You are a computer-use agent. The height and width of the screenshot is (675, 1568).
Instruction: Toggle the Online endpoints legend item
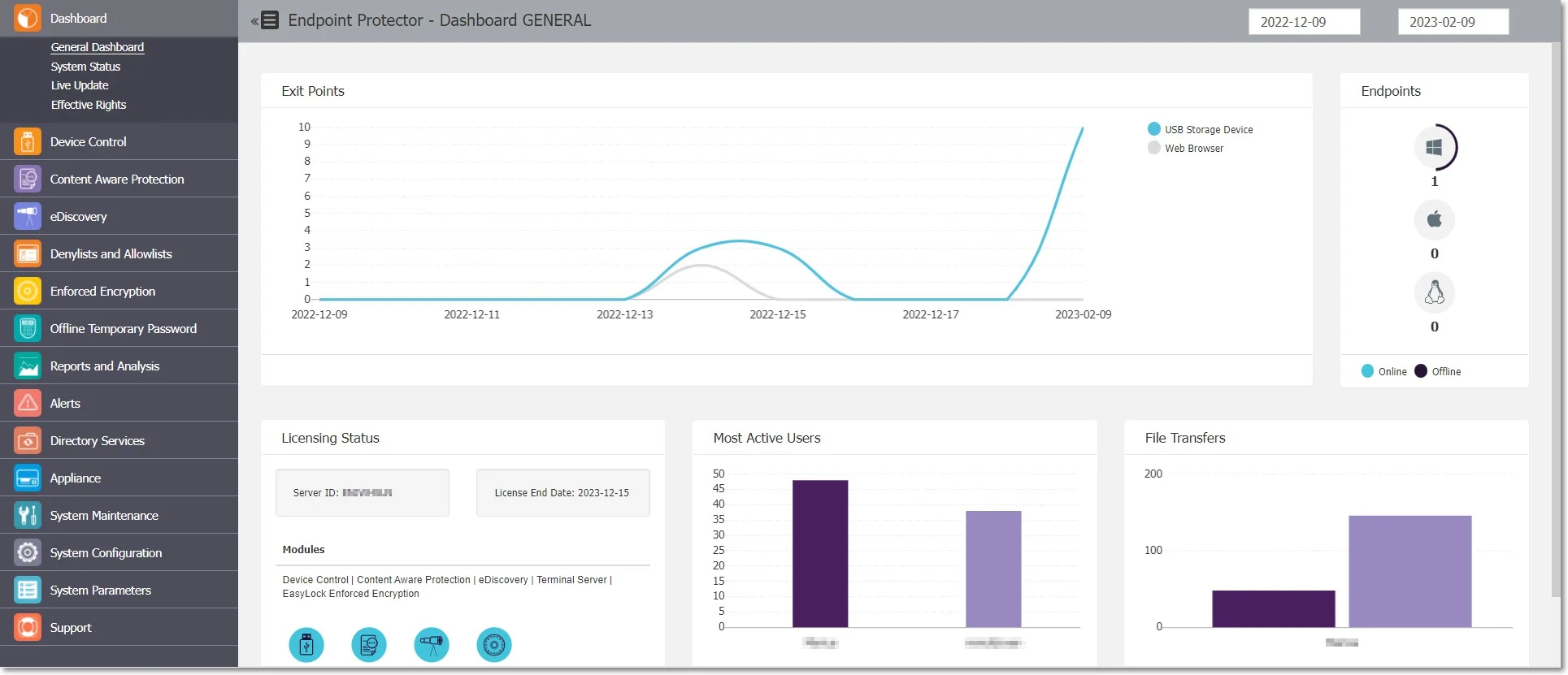click(1384, 371)
